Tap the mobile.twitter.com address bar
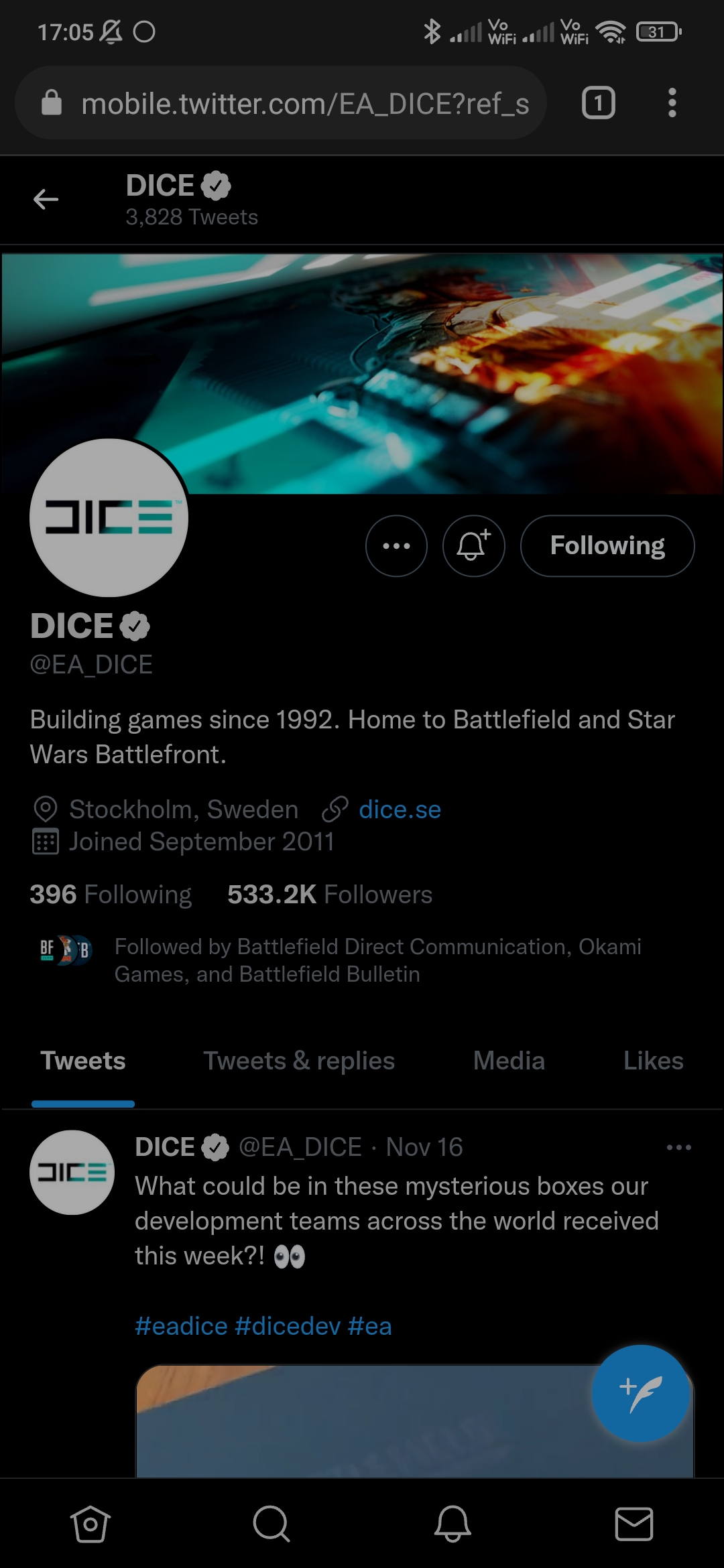This screenshot has height=1568, width=724. coord(281,103)
